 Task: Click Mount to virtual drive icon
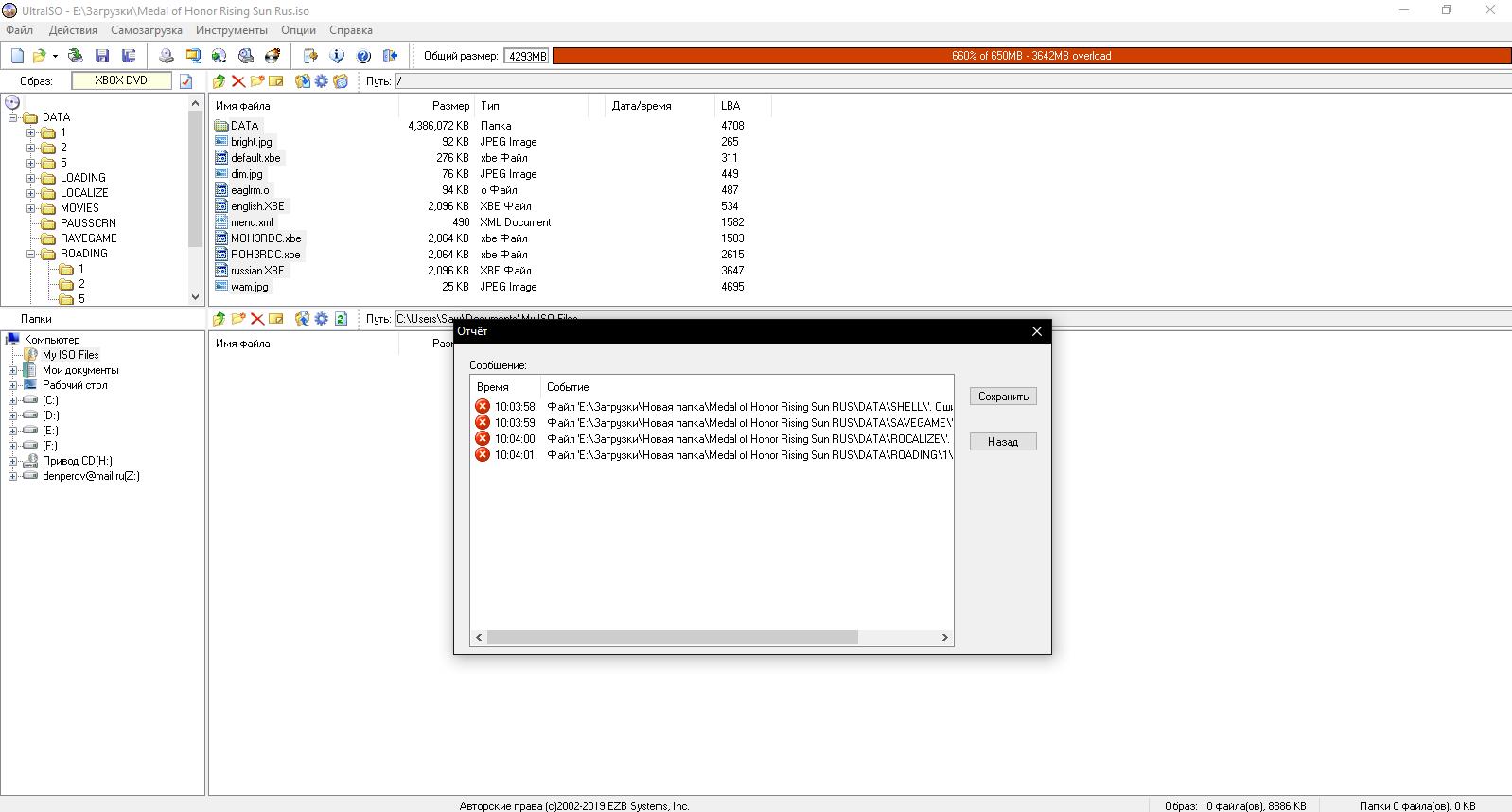coord(246,56)
